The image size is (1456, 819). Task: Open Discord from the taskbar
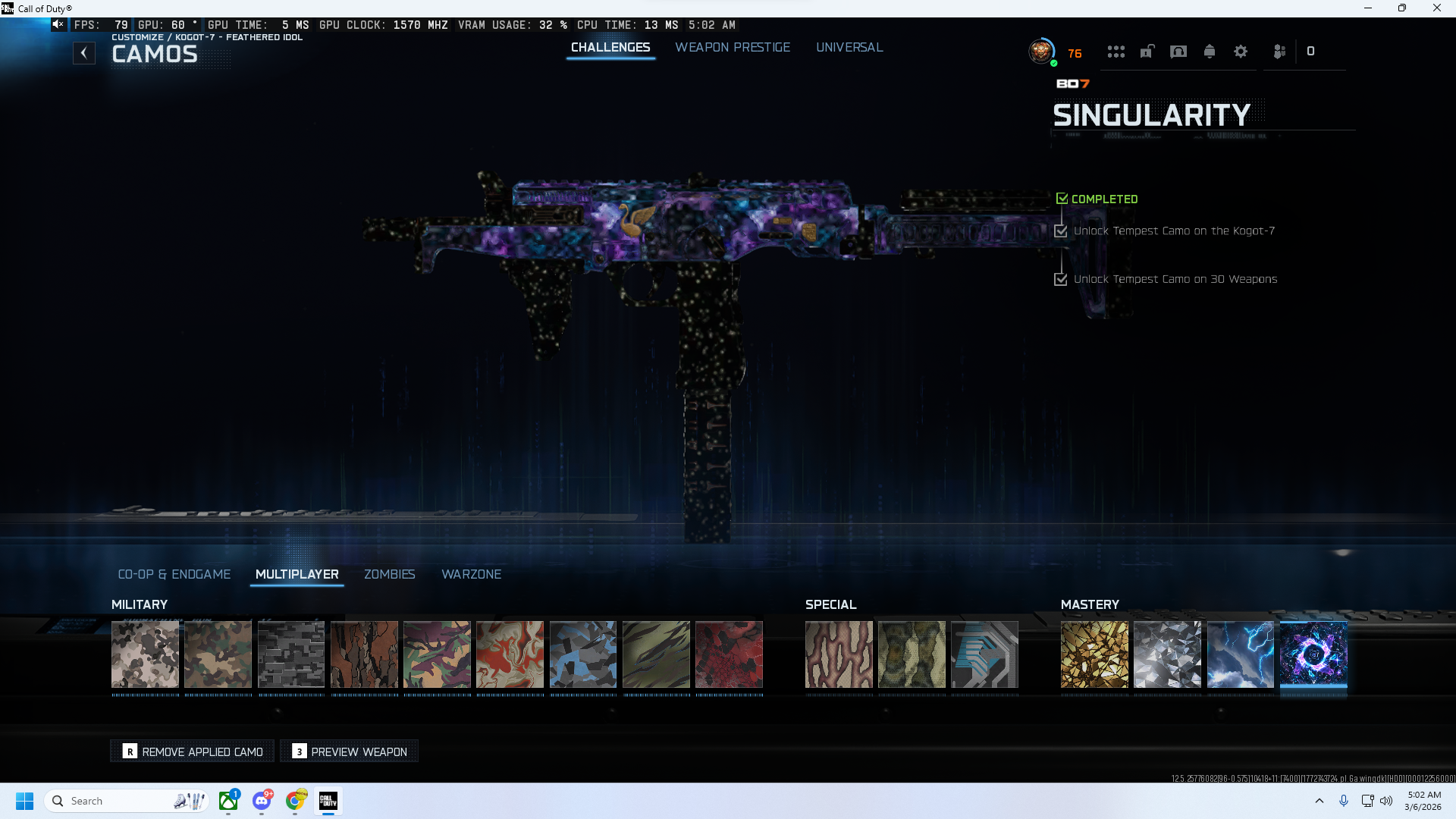(262, 801)
